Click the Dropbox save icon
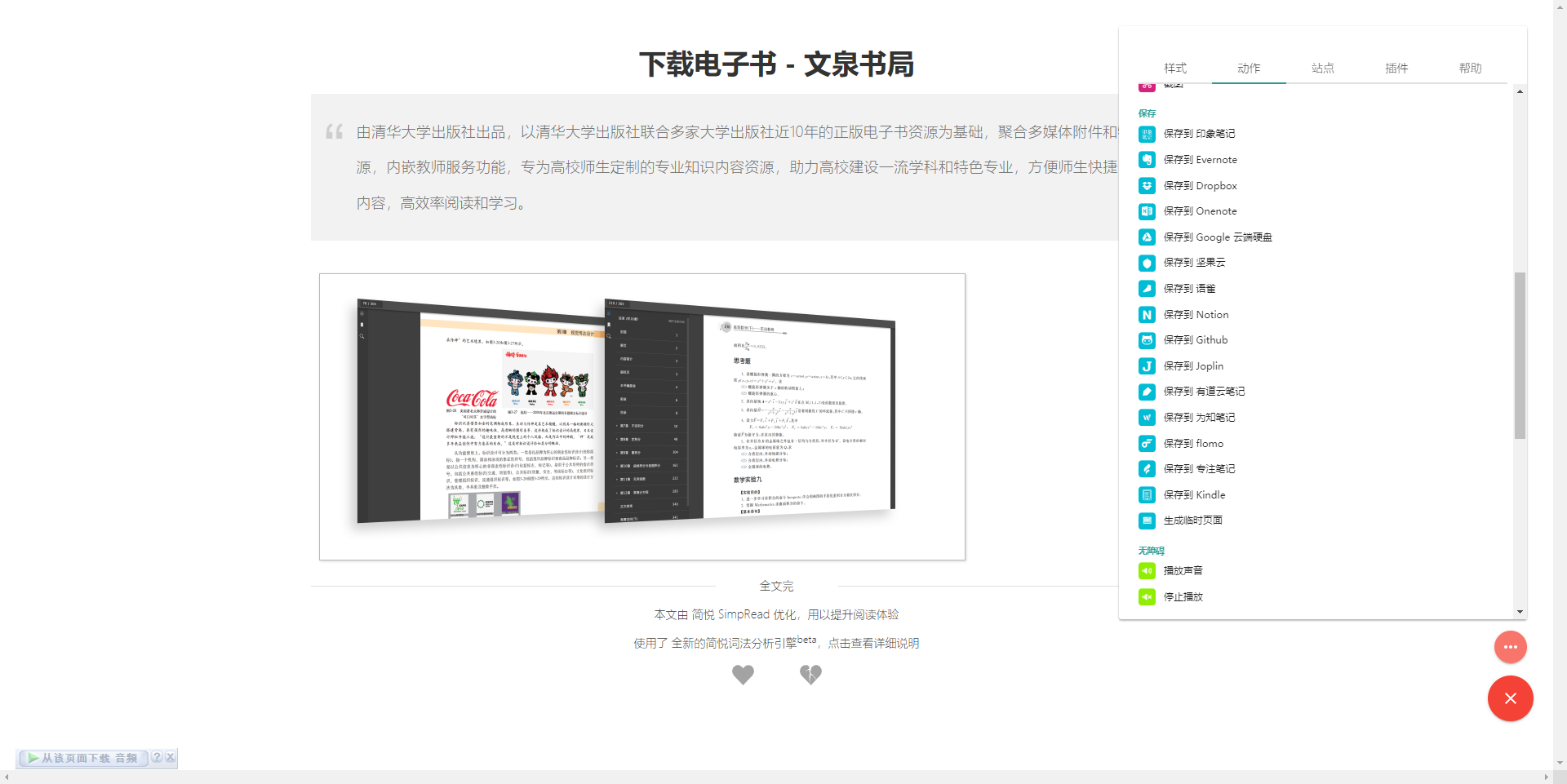1567x784 pixels. coord(1147,185)
